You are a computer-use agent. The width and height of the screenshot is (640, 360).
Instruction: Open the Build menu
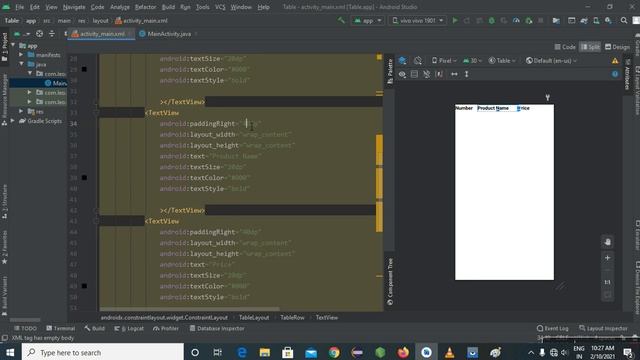[168, 7]
